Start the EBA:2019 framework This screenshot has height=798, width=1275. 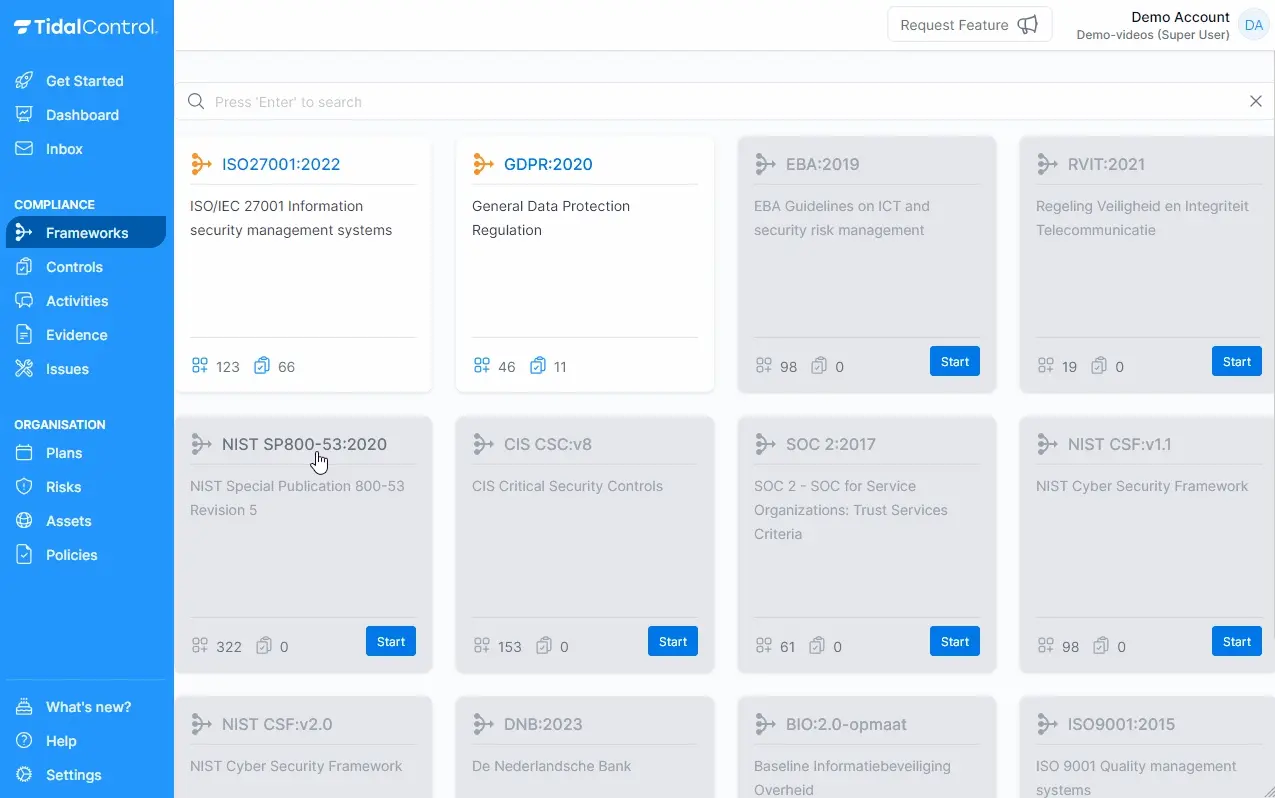coord(955,361)
